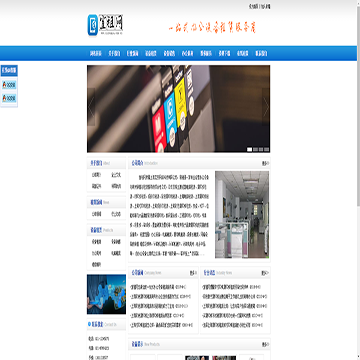The height and width of the screenshot is (360, 360).
Task: Open left link under News sidebar section
Action: [96, 214]
